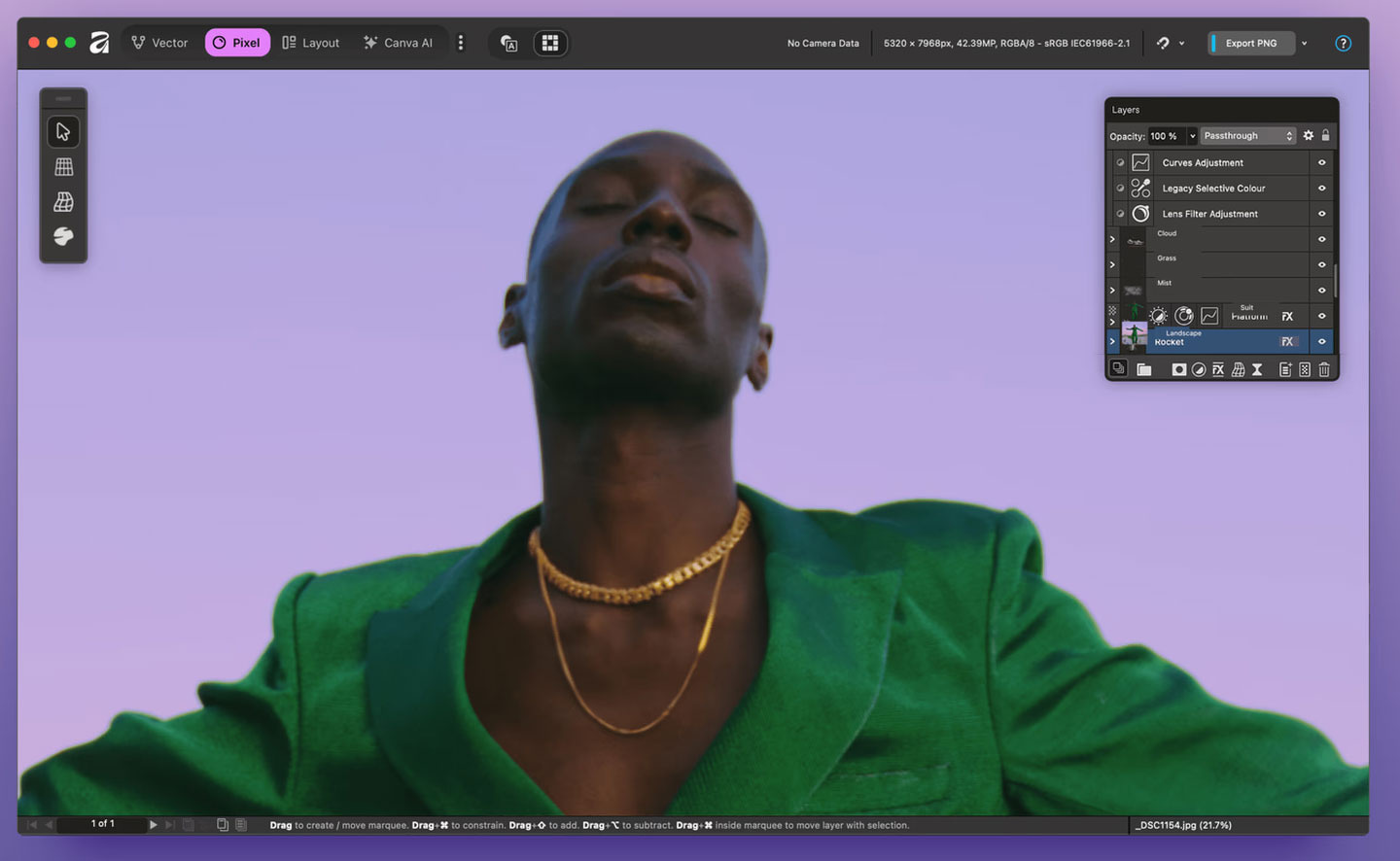
Task: Click the delete layer trash icon
Action: point(1324,369)
